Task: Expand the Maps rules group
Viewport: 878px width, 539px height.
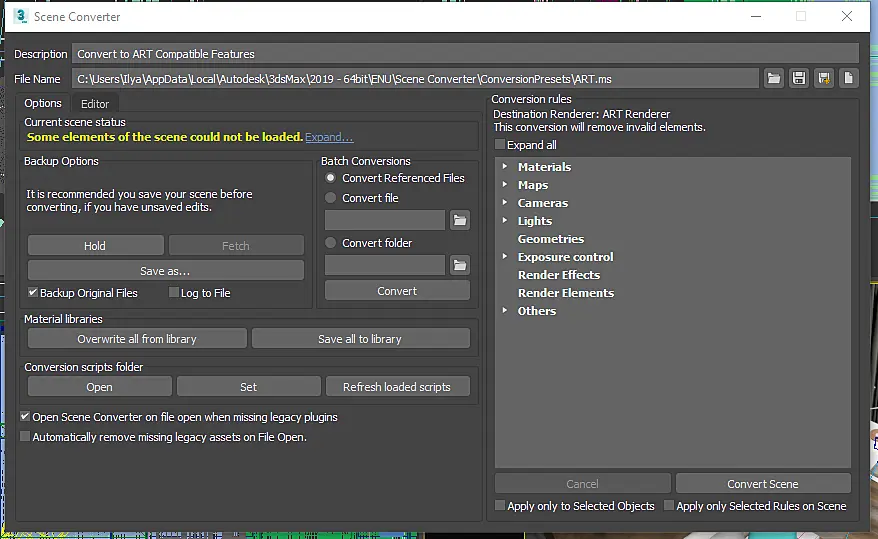Action: 505,184
